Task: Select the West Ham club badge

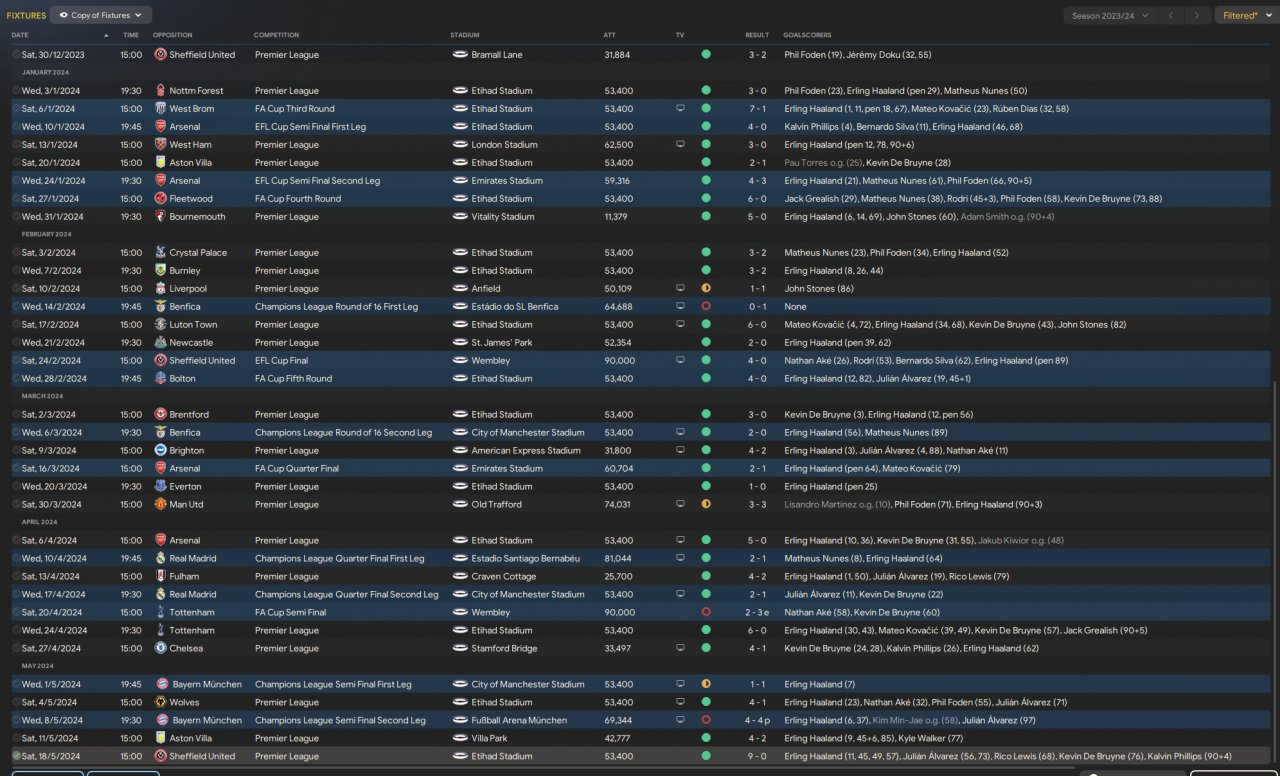Action: point(161,145)
